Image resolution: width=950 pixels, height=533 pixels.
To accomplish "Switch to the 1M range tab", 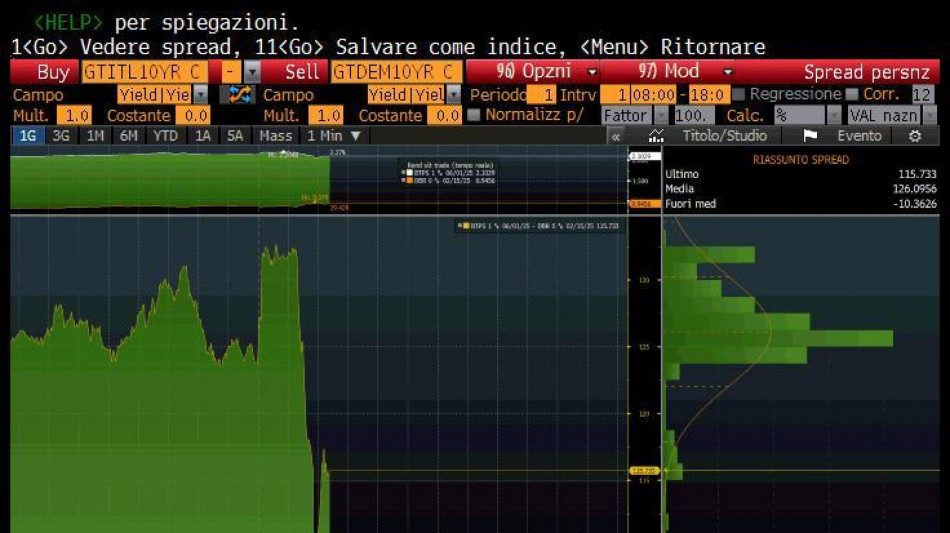I will click(95, 136).
